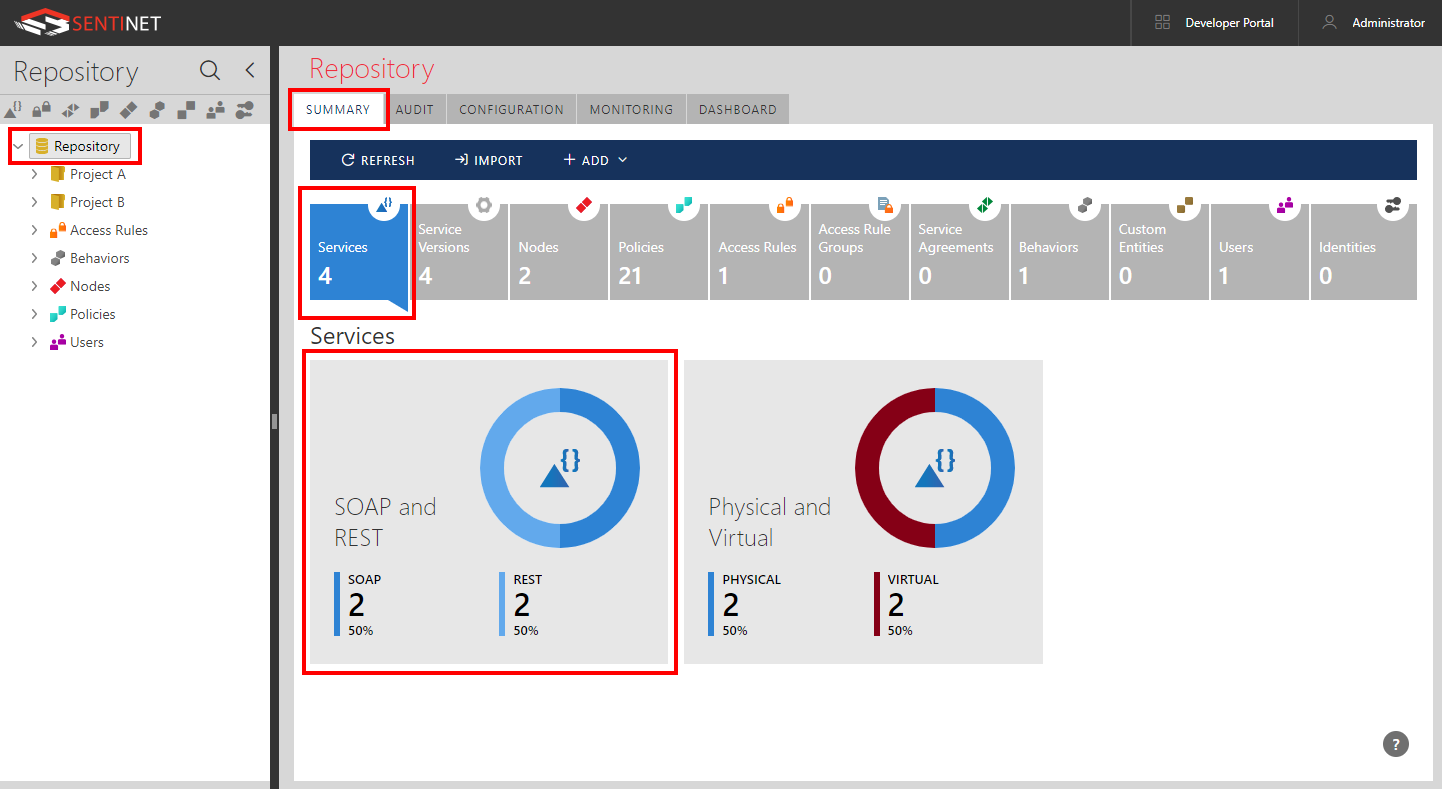The width and height of the screenshot is (1442, 789).
Task: Collapse the sidebar with the left arrow icon
Action: pos(250,70)
